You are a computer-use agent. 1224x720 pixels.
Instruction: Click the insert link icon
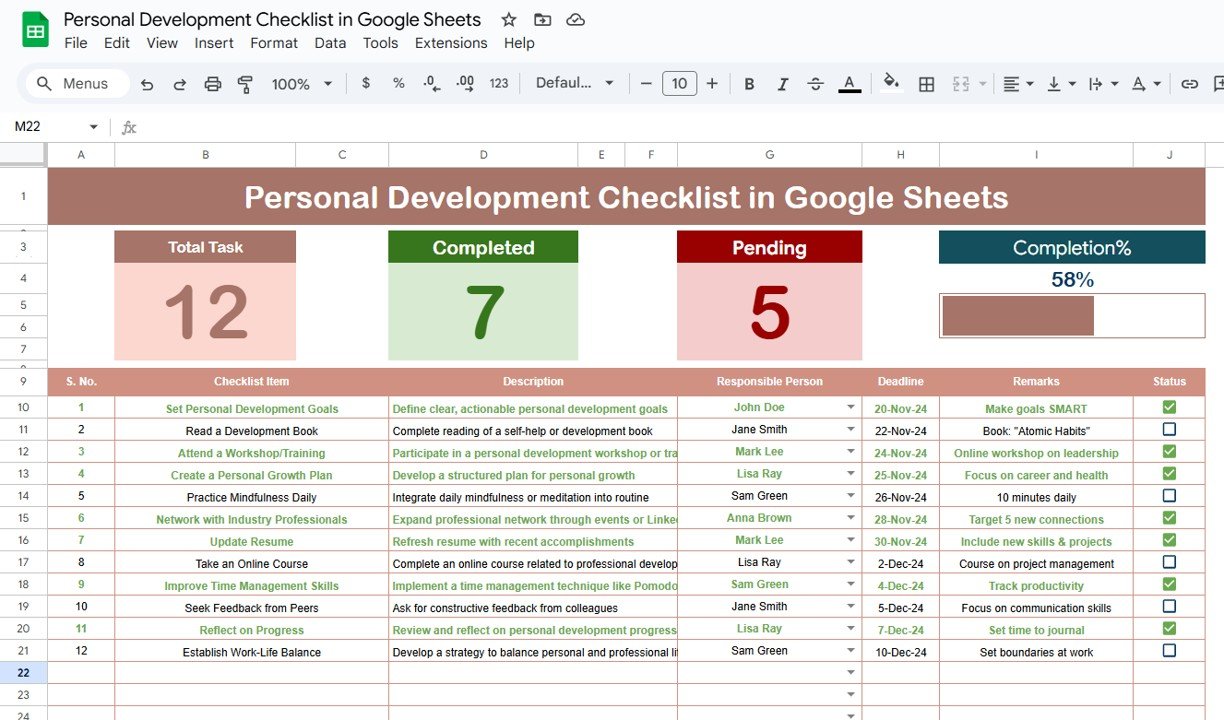(1189, 84)
